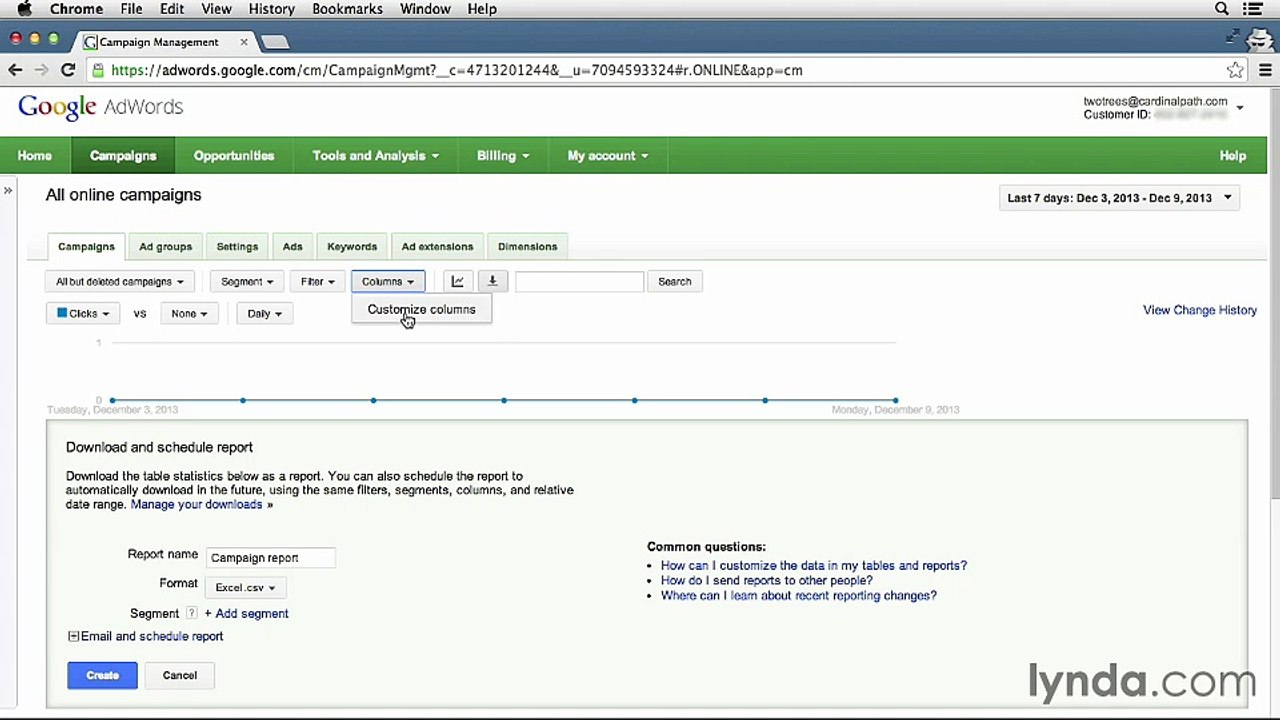Switch to Ad groups tab

[165, 247]
